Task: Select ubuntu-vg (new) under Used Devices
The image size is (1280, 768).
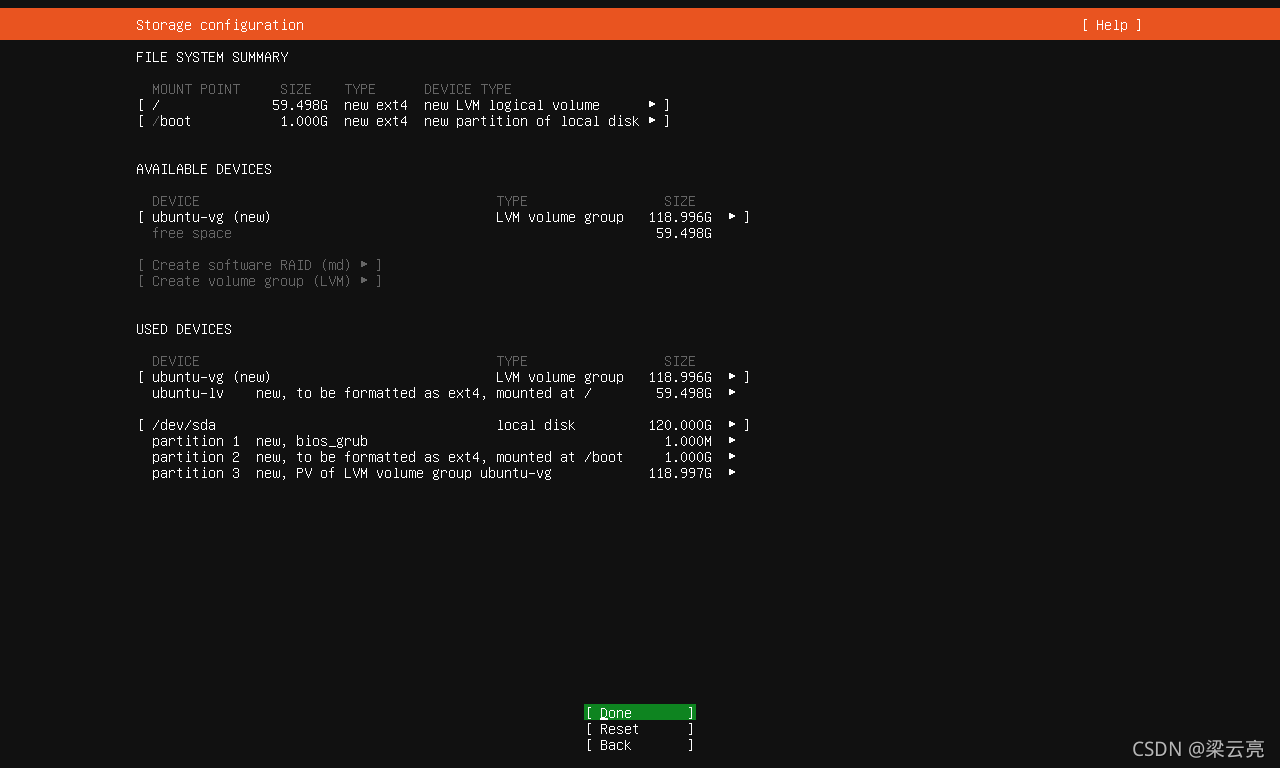Action: [444, 377]
